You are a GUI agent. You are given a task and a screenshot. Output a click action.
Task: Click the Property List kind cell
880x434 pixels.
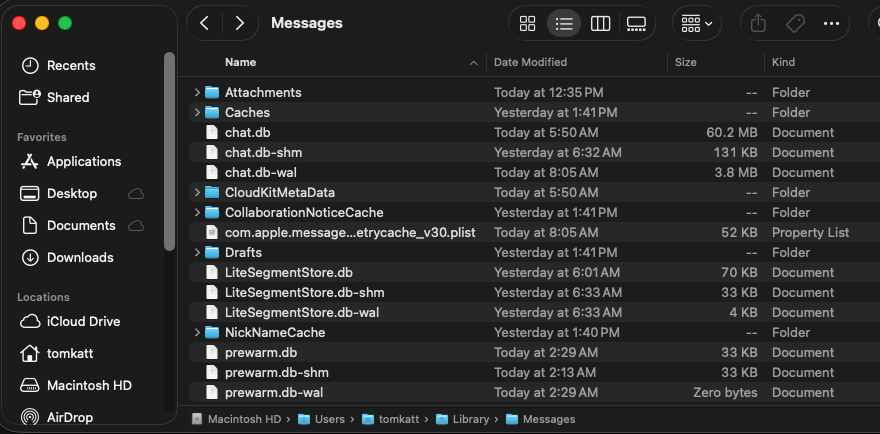pos(810,232)
